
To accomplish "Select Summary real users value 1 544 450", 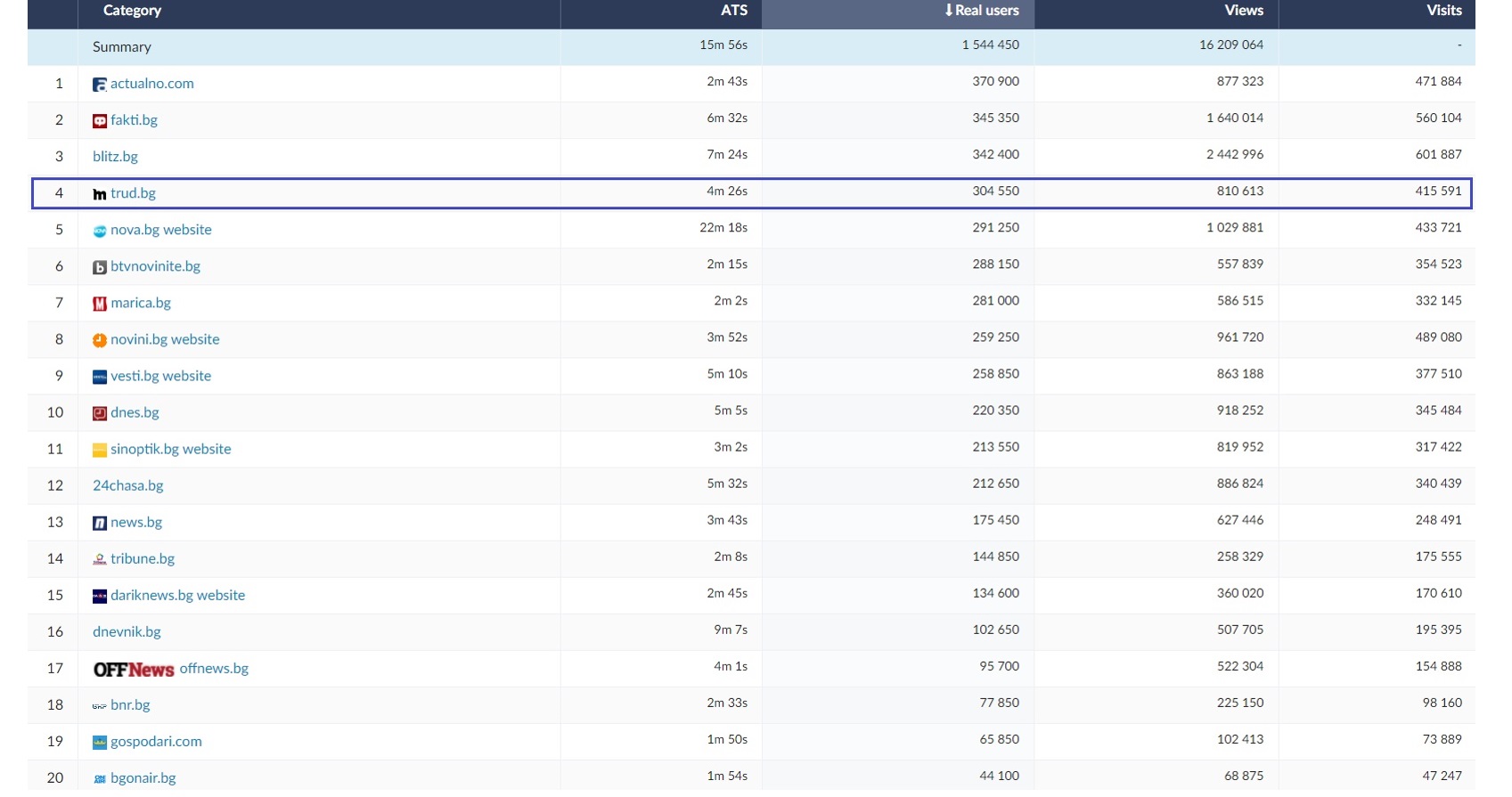I will (991, 45).
